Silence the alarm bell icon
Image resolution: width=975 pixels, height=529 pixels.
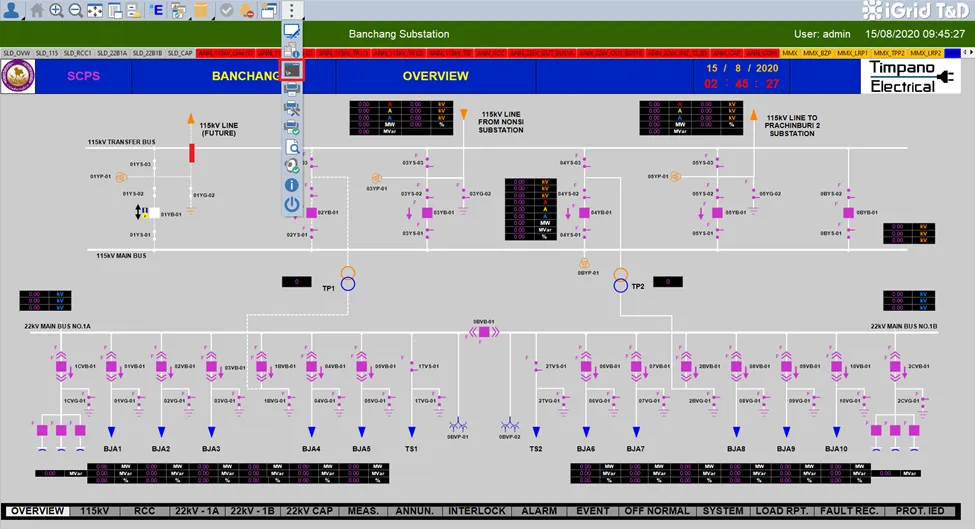(247, 10)
